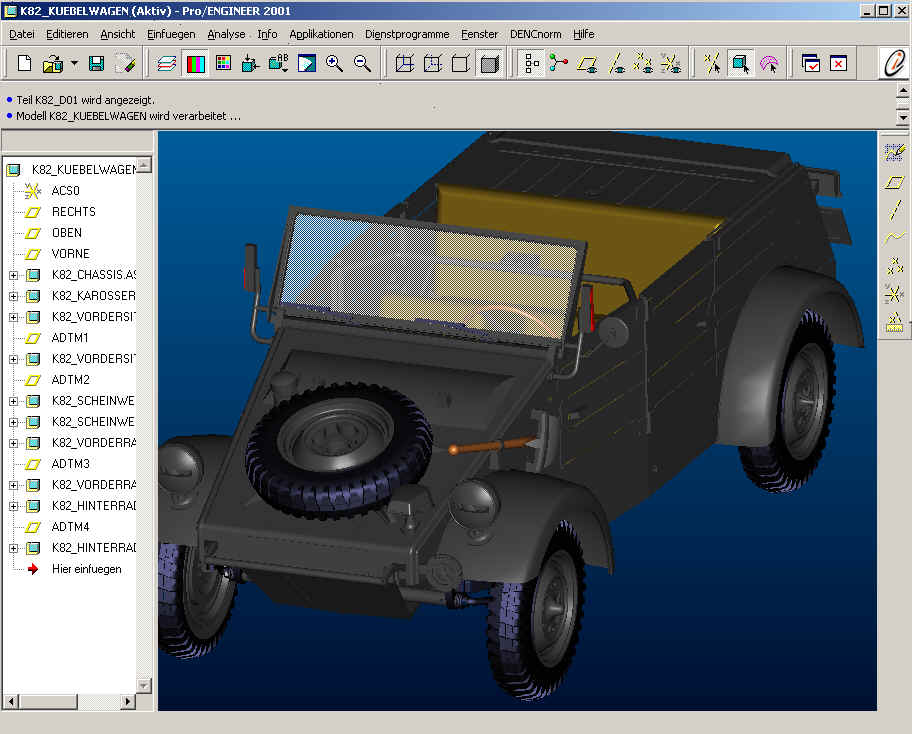Viewport: 912px width, 734px height.
Task: Switch to wireframe display mode
Action: 405,63
